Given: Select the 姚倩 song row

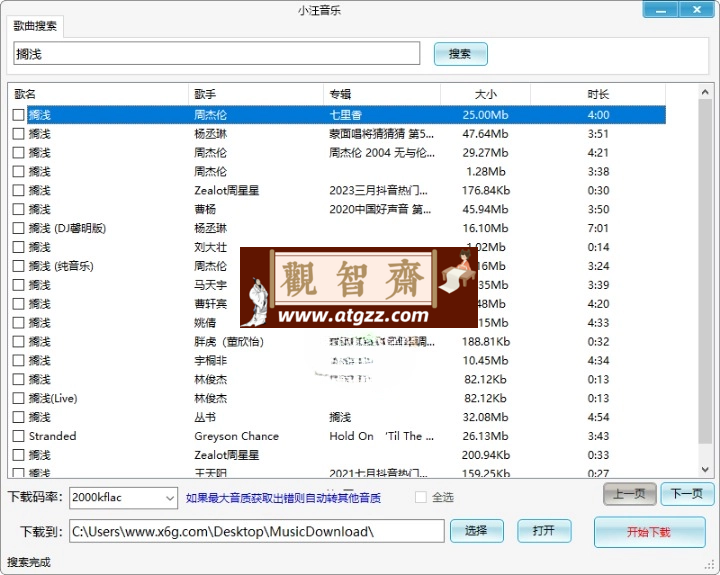Looking at the screenshot, I should coord(339,323).
